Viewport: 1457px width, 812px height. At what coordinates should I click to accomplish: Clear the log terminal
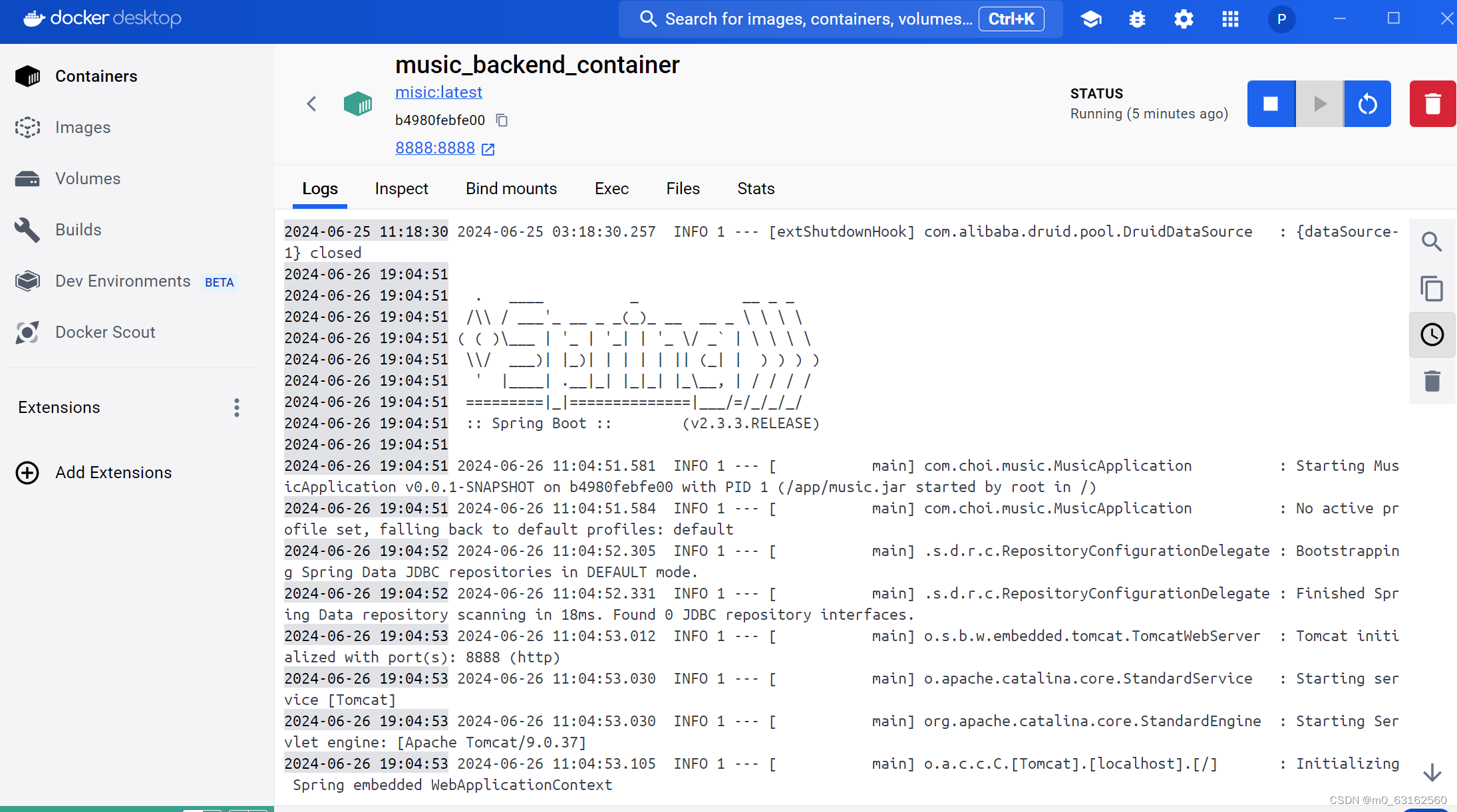1432,381
